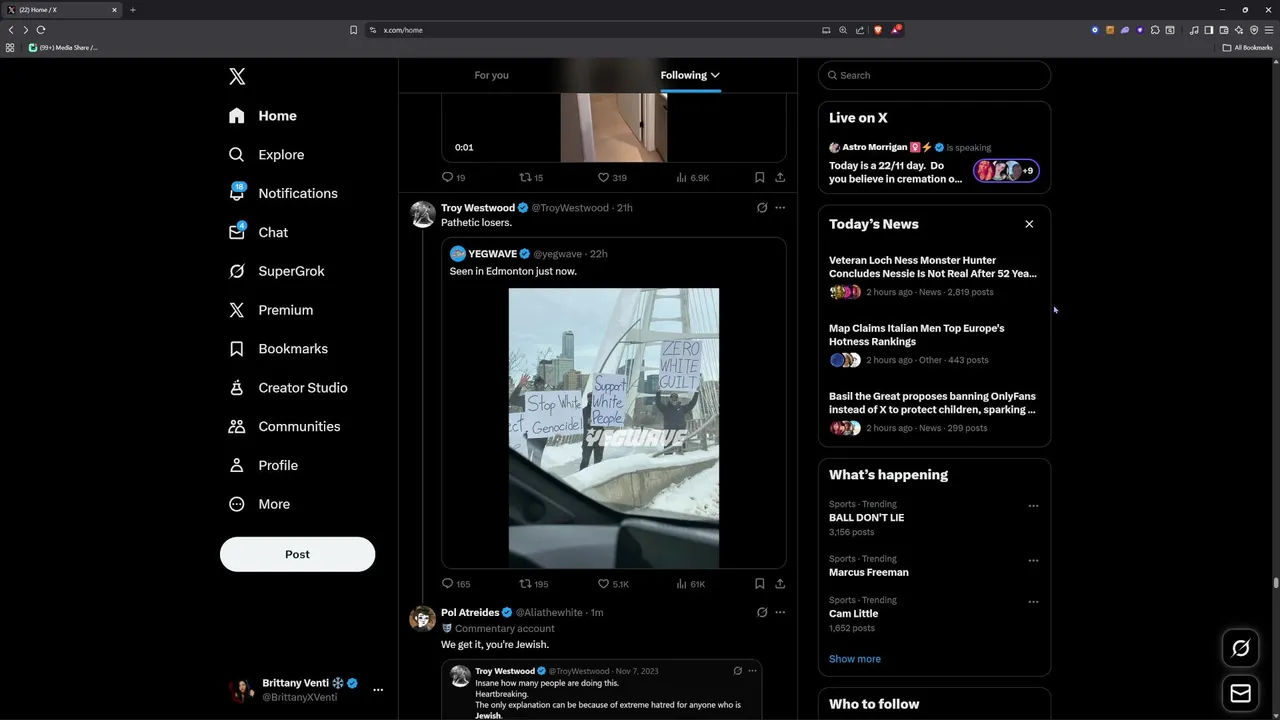Viewport: 1280px width, 720px height.
Task: Reply to Troy Westwood's post with 165 replies
Action: pyautogui.click(x=456, y=584)
